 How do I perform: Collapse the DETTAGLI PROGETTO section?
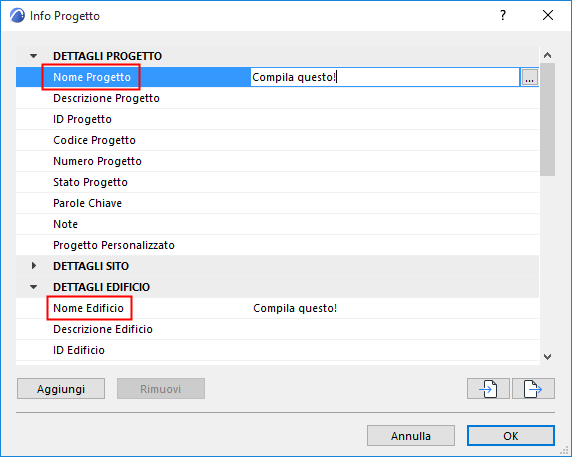click(34, 56)
